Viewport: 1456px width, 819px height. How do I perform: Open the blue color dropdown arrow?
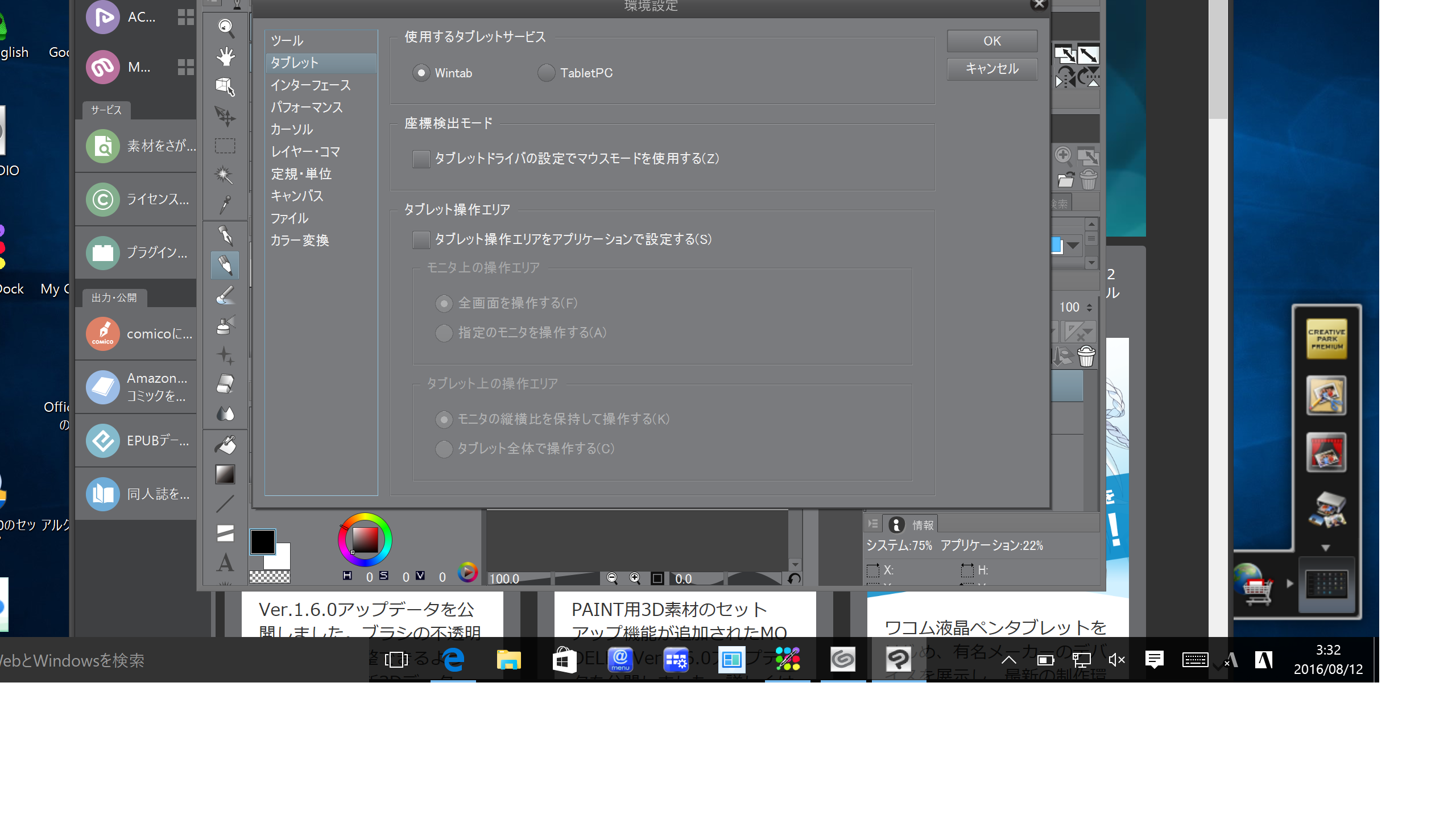[1073, 246]
